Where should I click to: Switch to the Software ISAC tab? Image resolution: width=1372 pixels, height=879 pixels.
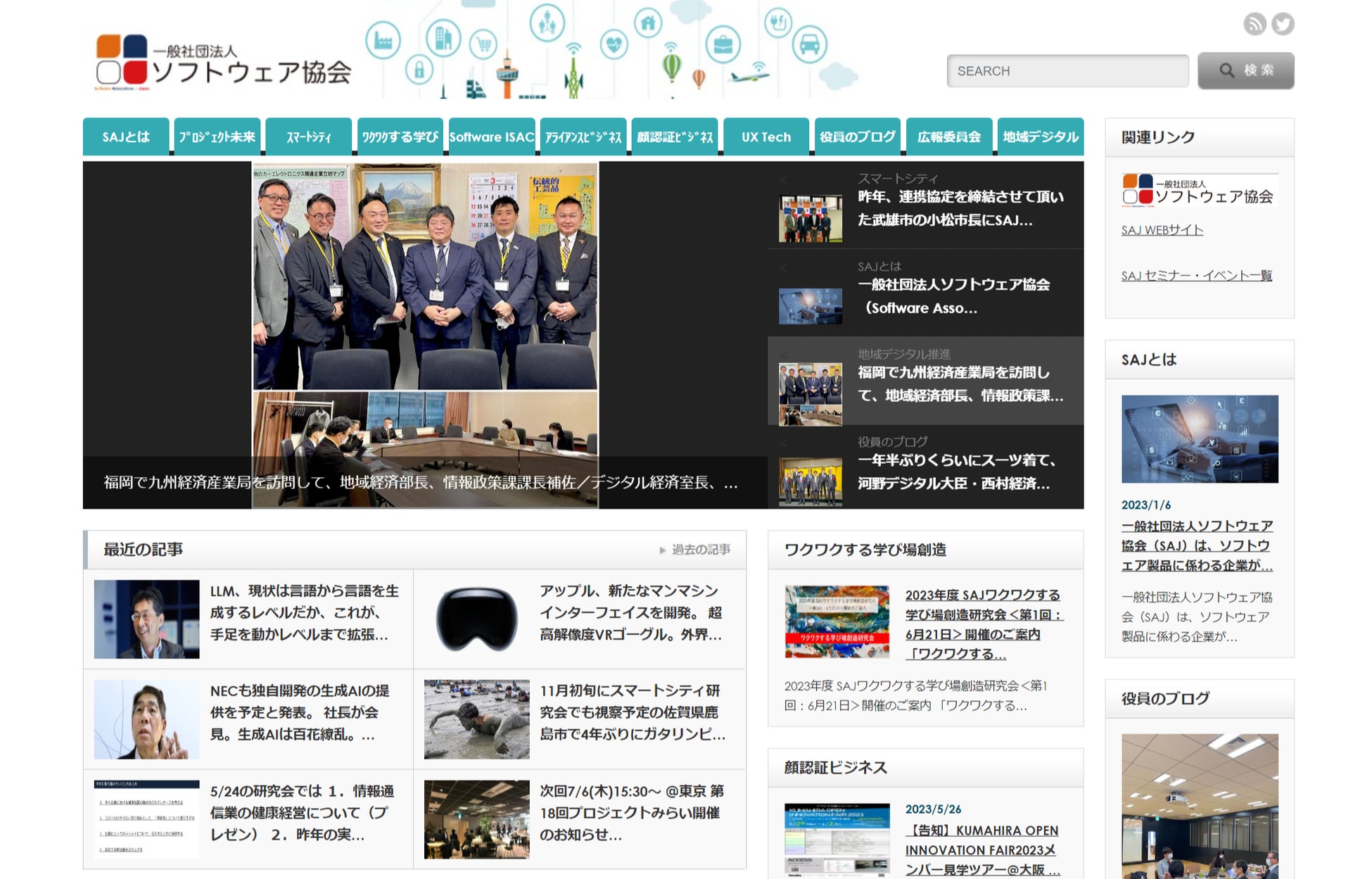coord(491,137)
